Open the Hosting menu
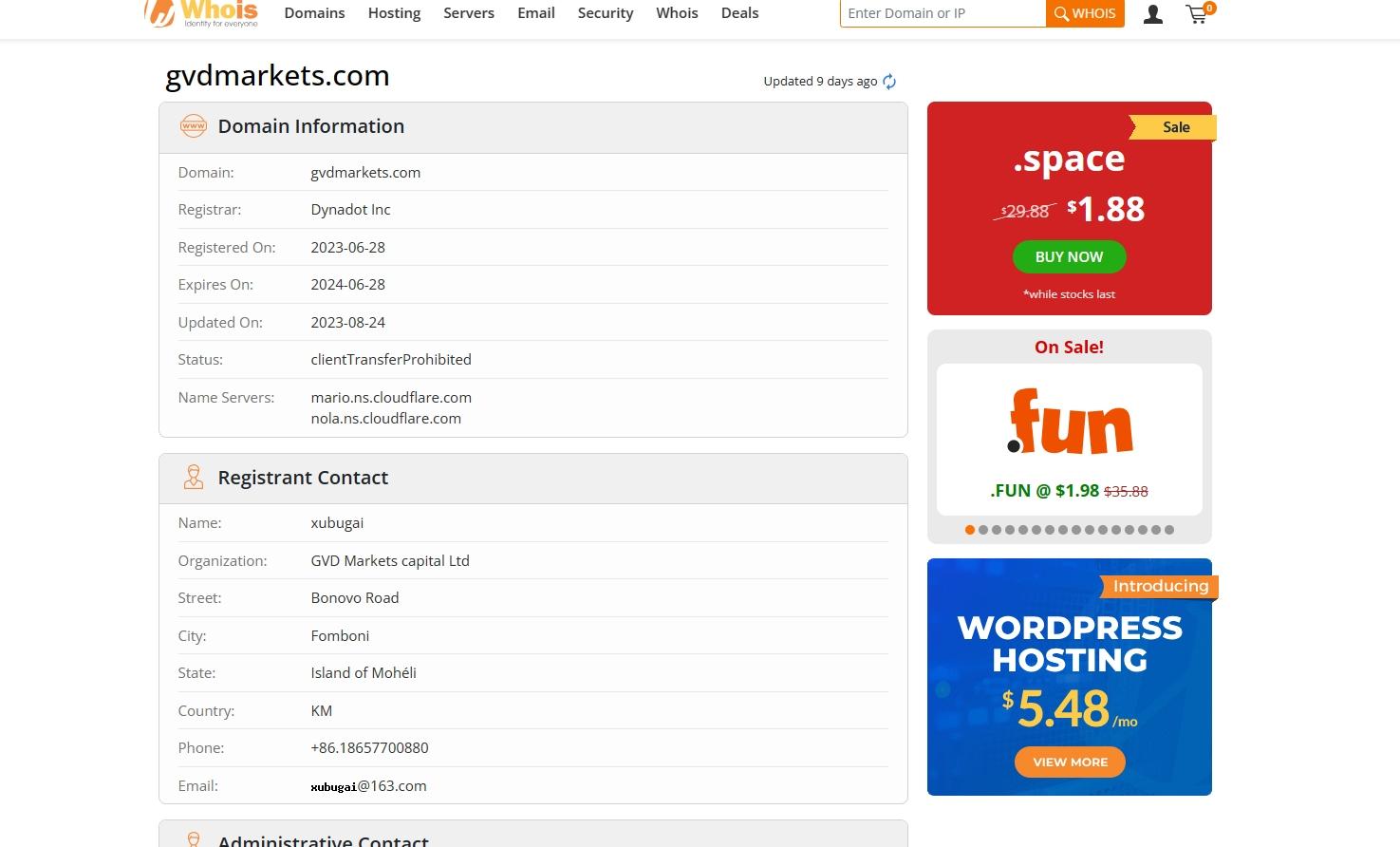Image resolution: width=1400 pixels, height=847 pixels. [394, 13]
